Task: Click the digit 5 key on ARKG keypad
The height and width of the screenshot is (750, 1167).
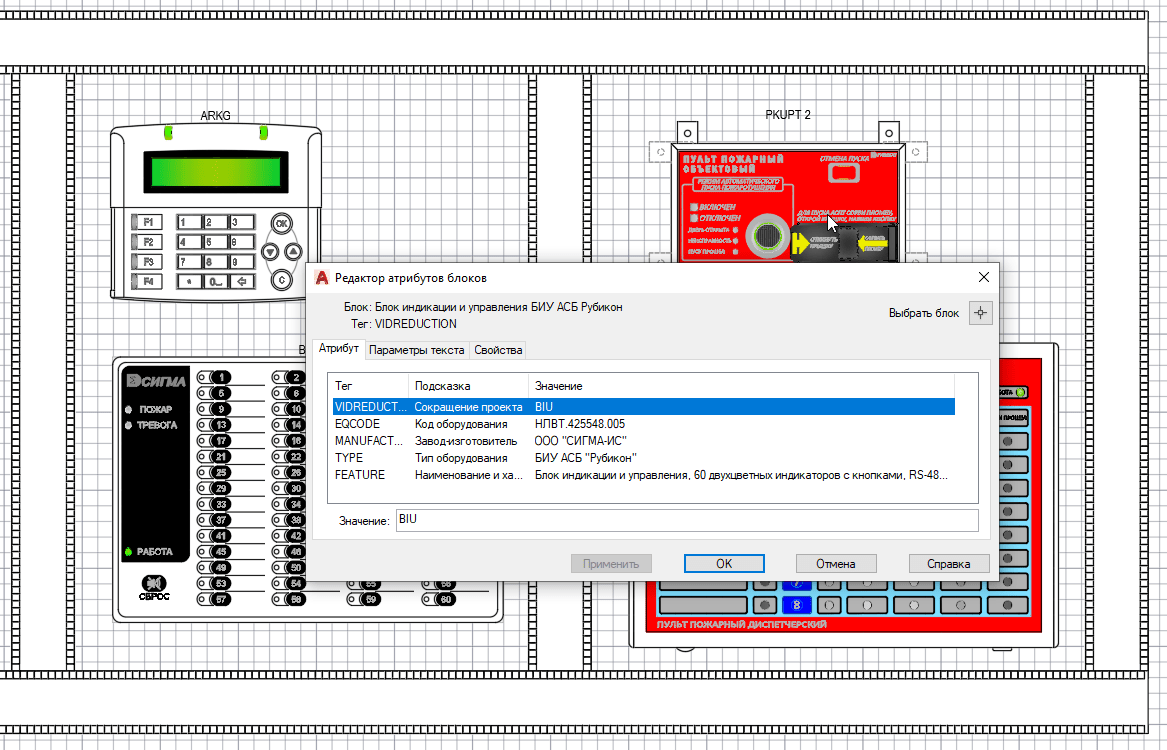Action: pos(215,242)
